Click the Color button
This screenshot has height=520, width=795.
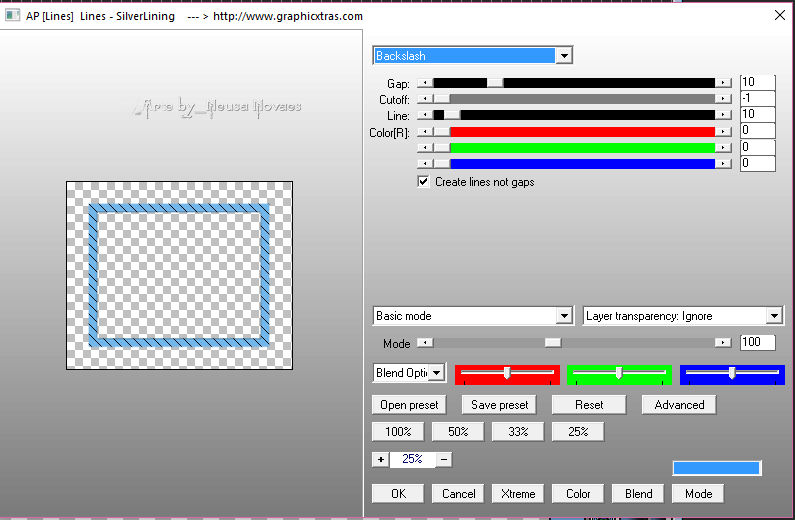click(578, 494)
